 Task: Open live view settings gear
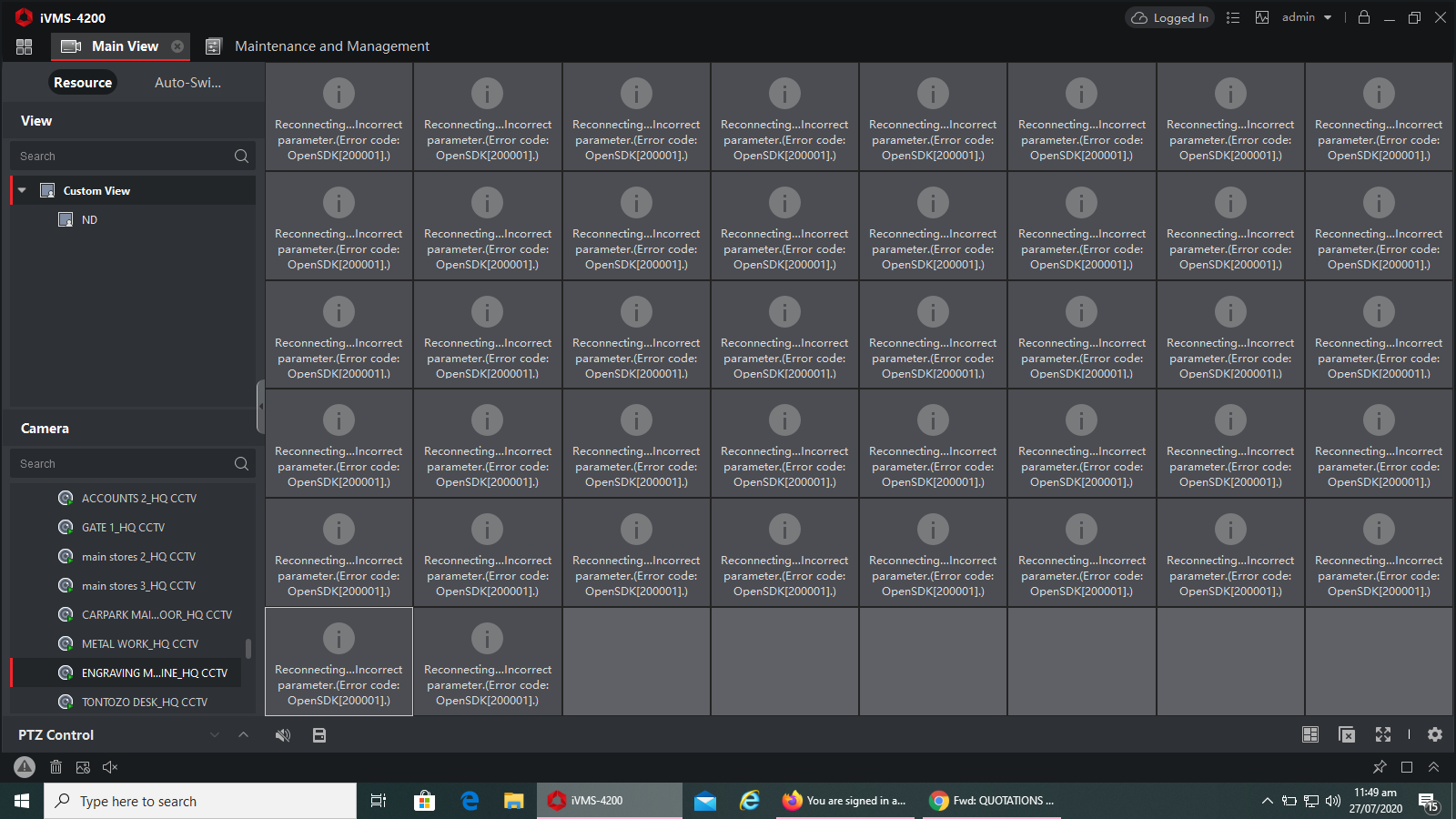[x=1435, y=734]
